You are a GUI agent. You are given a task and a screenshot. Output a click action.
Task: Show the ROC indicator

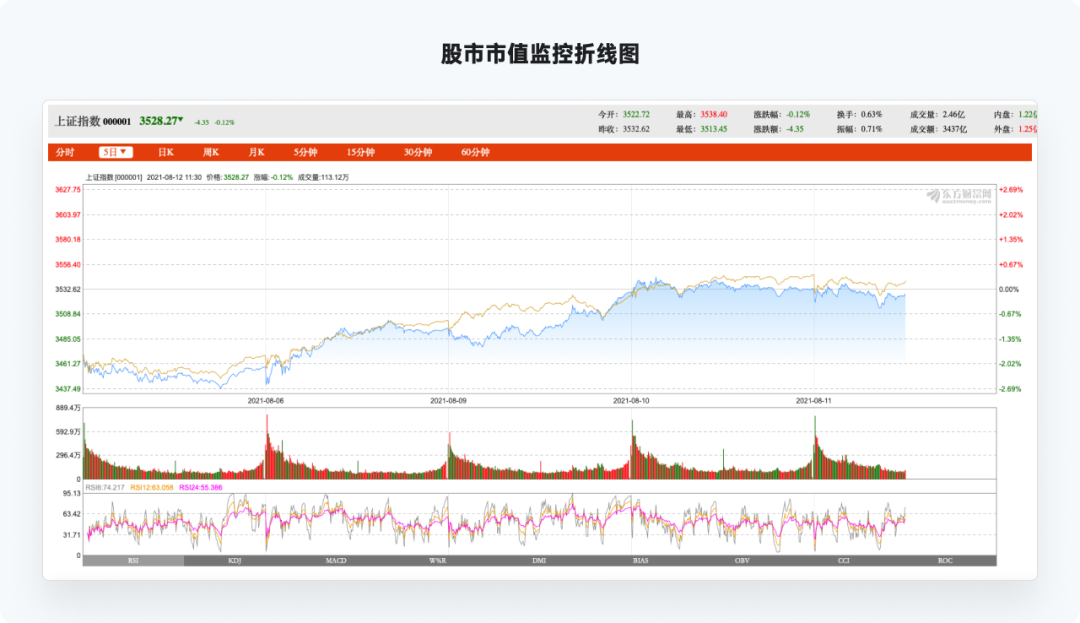click(x=945, y=561)
